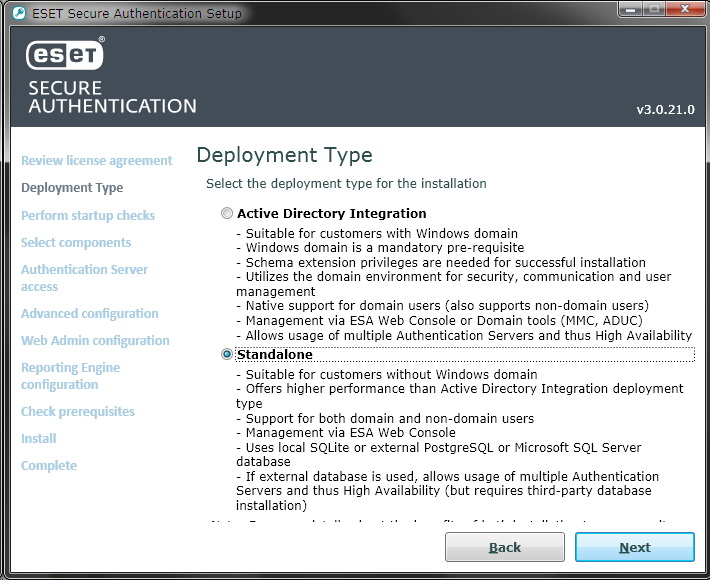This screenshot has height=580, width=710.
Task: Close the ESET setup window
Action: [685, 9]
